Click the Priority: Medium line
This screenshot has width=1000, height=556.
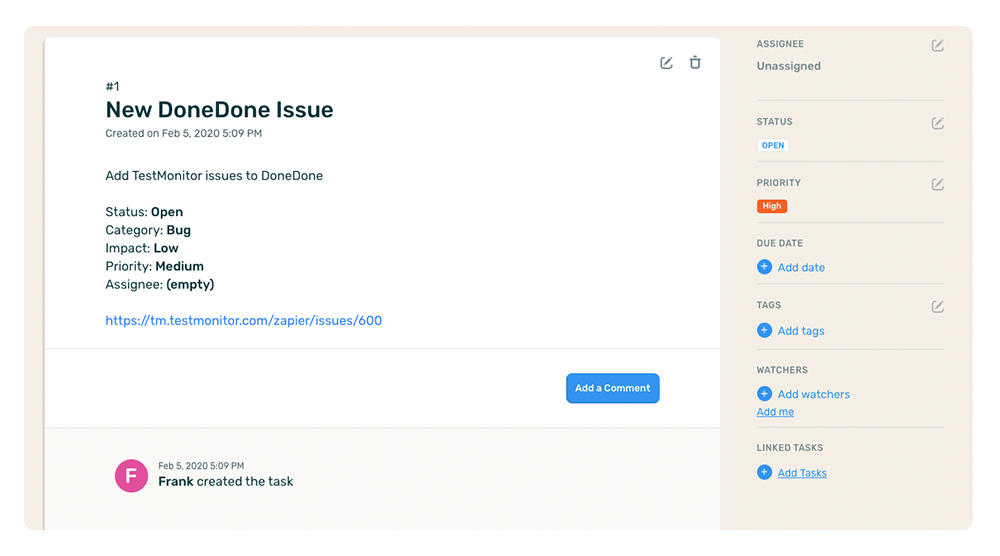154,267
